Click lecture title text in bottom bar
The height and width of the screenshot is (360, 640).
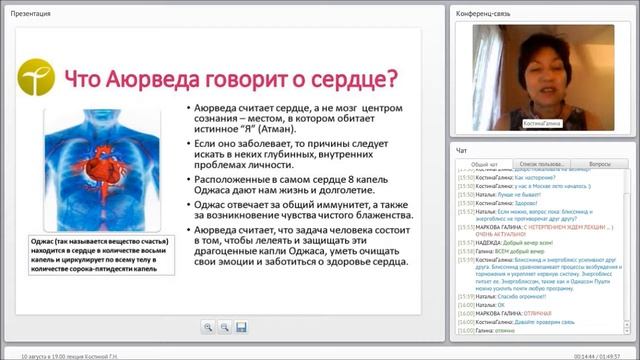pyautogui.click(x=69, y=356)
